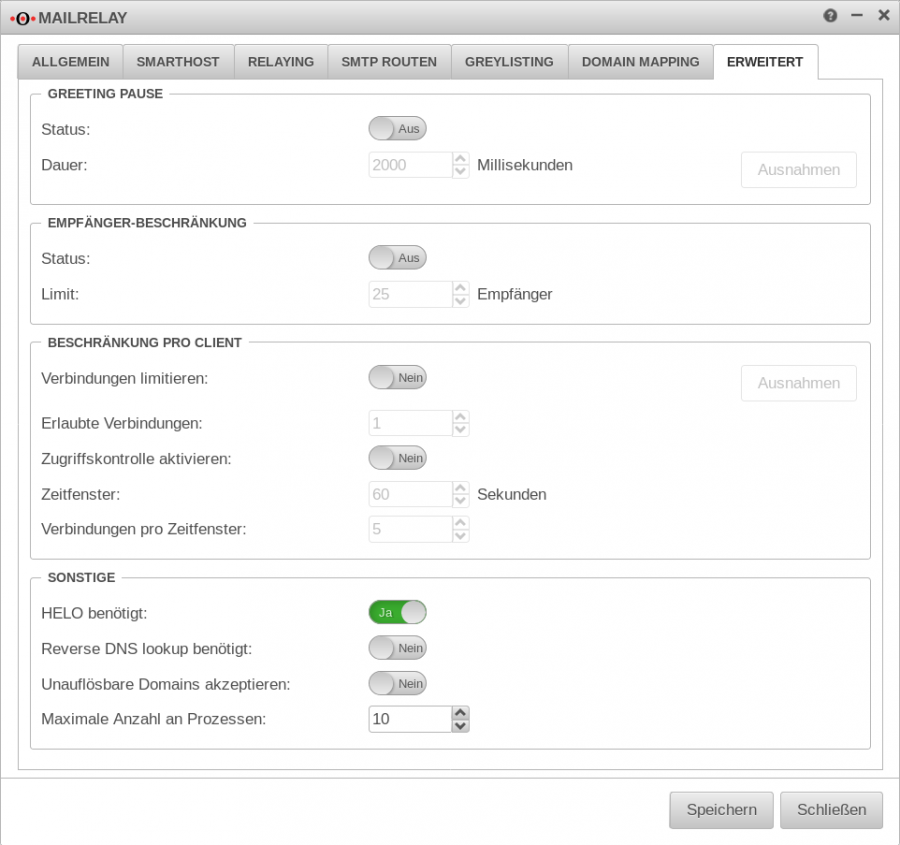This screenshot has width=900, height=845.
Task: Increase Maximale Anzahl an Prozessen value
Action: coord(460,713)
